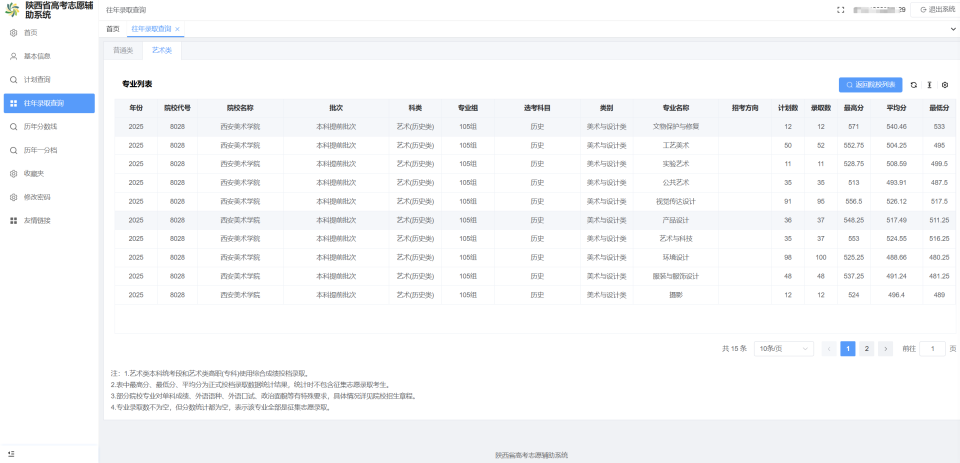960x463 pixels.
Task: Switch to the 普通类 tab
Action: 122,51
